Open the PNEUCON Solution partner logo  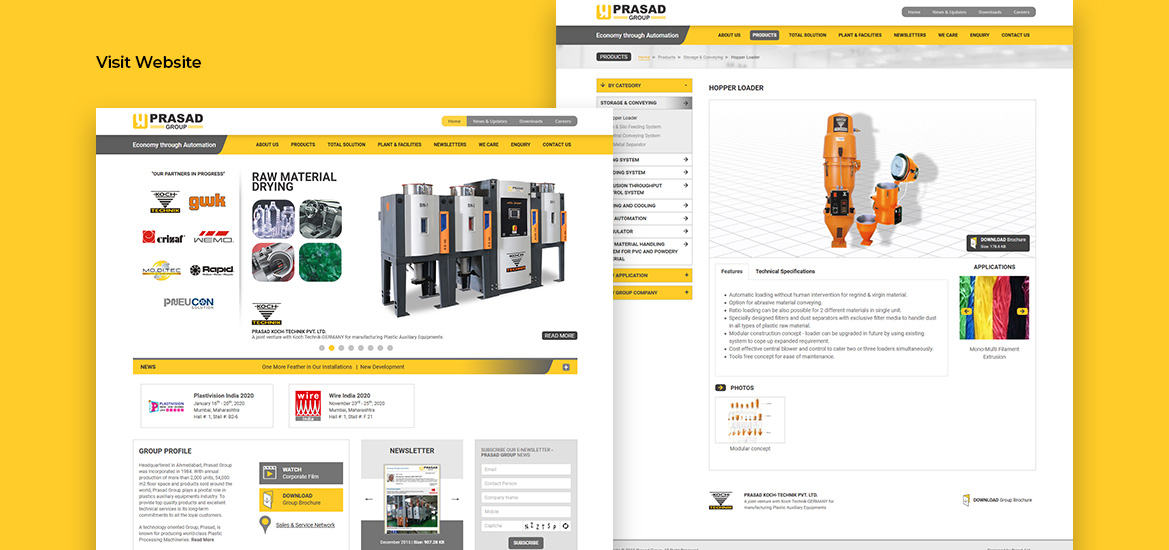coord(189,303)
